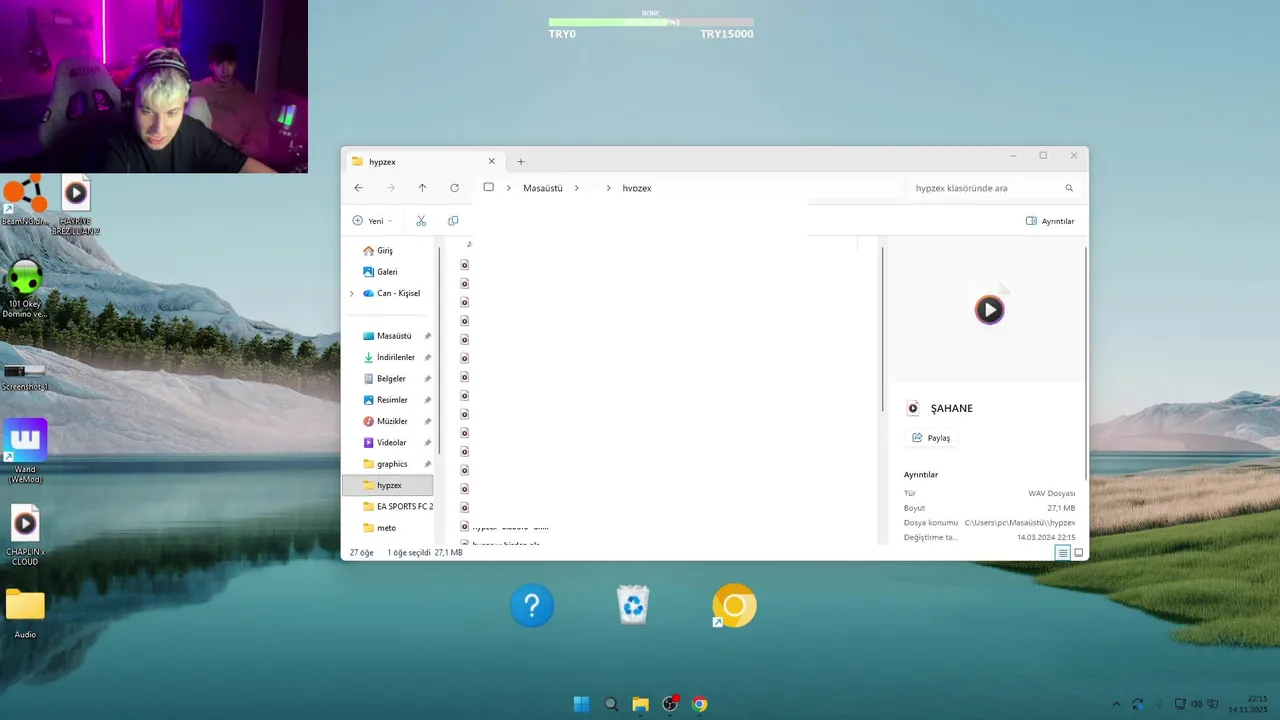Open the Windows Start menu
This screenshot has width=1280, height=720.
pos(581,704)
